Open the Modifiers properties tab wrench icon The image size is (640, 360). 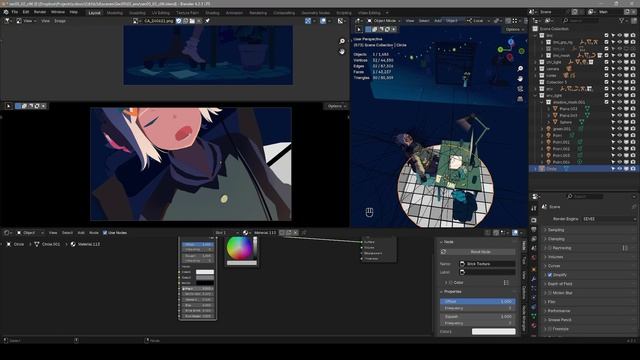(534, 278)
